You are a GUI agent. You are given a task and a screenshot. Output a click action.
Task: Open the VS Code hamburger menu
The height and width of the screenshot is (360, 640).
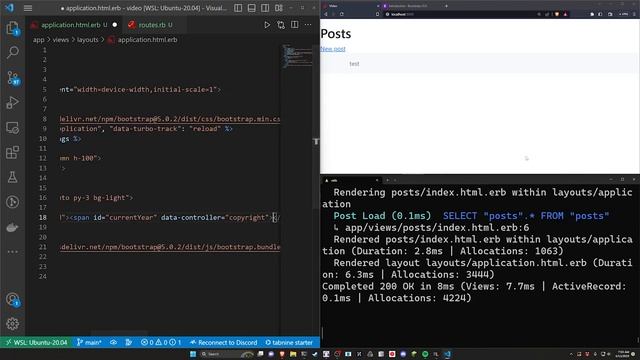coord(28,8)
